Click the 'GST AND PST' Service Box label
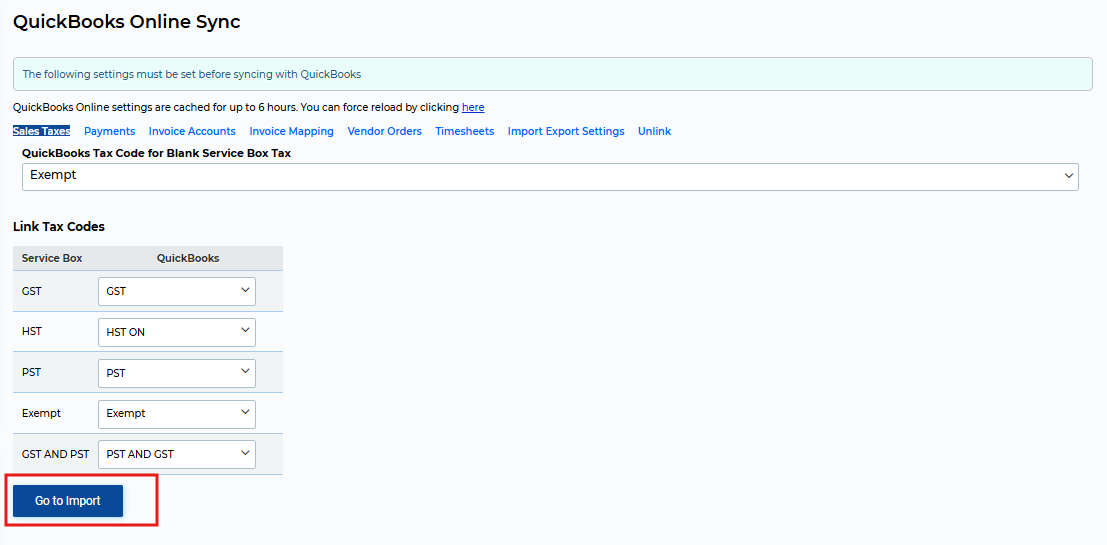 pos(56,455)
